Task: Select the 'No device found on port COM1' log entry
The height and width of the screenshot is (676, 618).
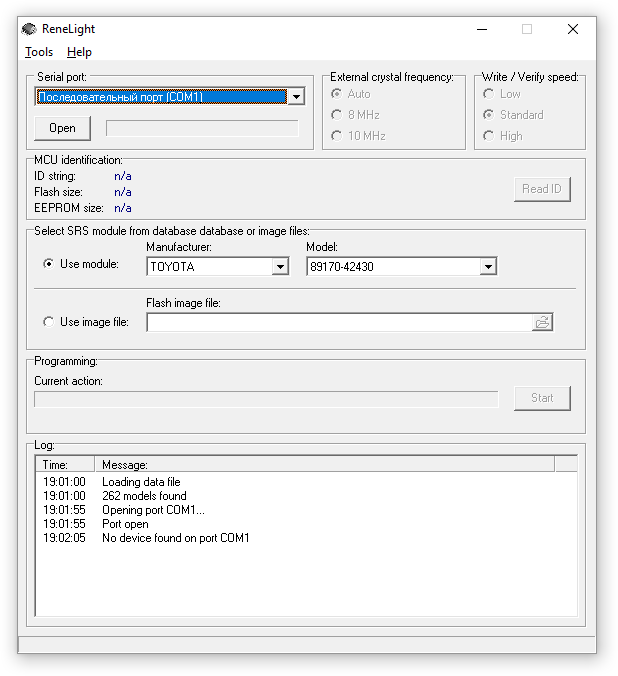Action: click(175, 538)
